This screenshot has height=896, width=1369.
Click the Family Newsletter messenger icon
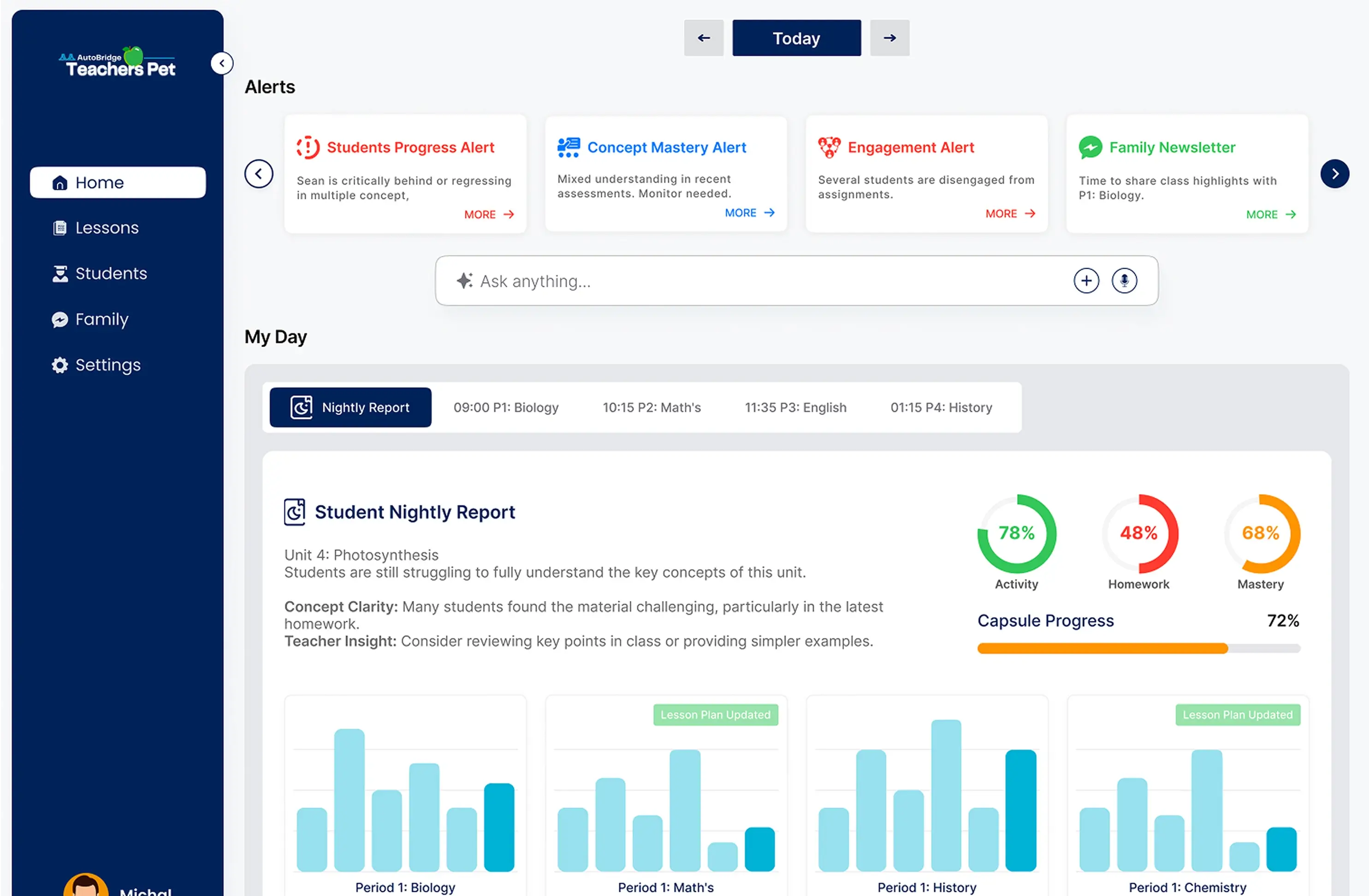coord(1090,147)
